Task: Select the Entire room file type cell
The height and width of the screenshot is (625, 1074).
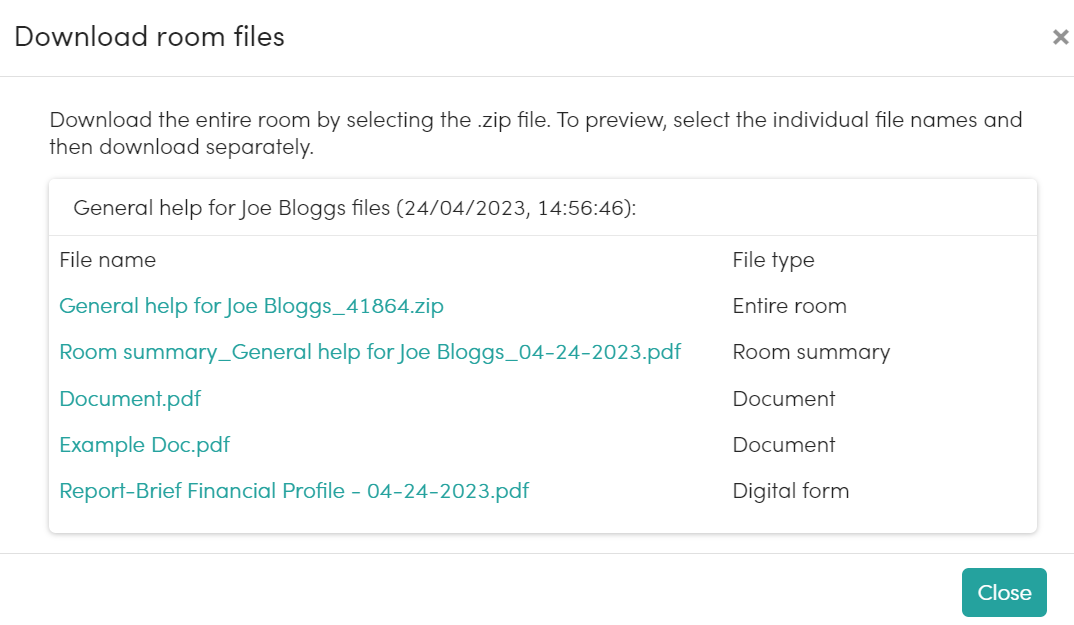Action: click(x=789, y=306)
